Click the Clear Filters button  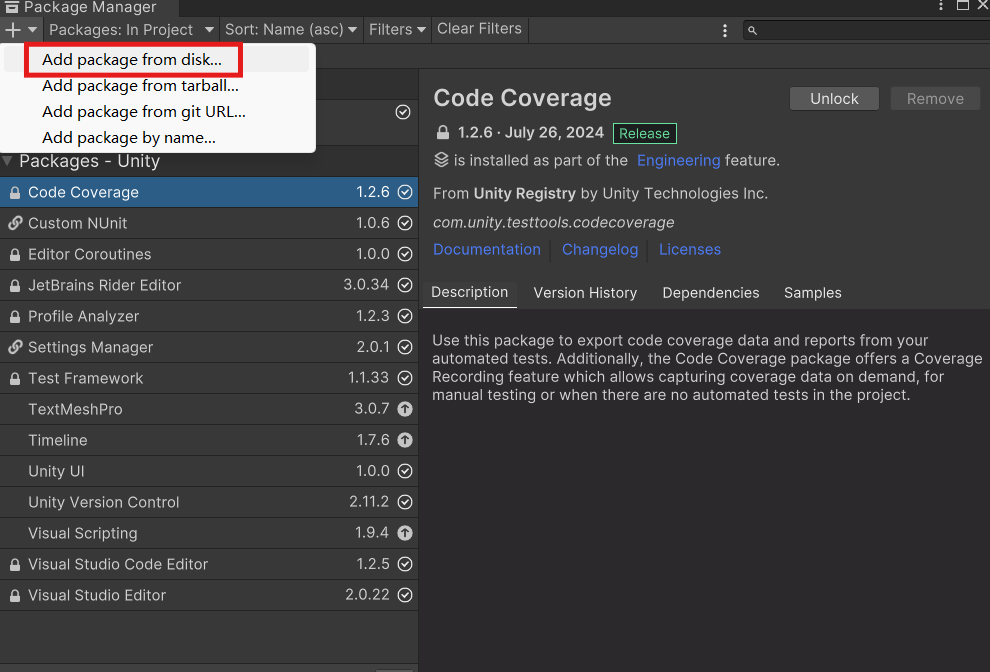point(479,29)
